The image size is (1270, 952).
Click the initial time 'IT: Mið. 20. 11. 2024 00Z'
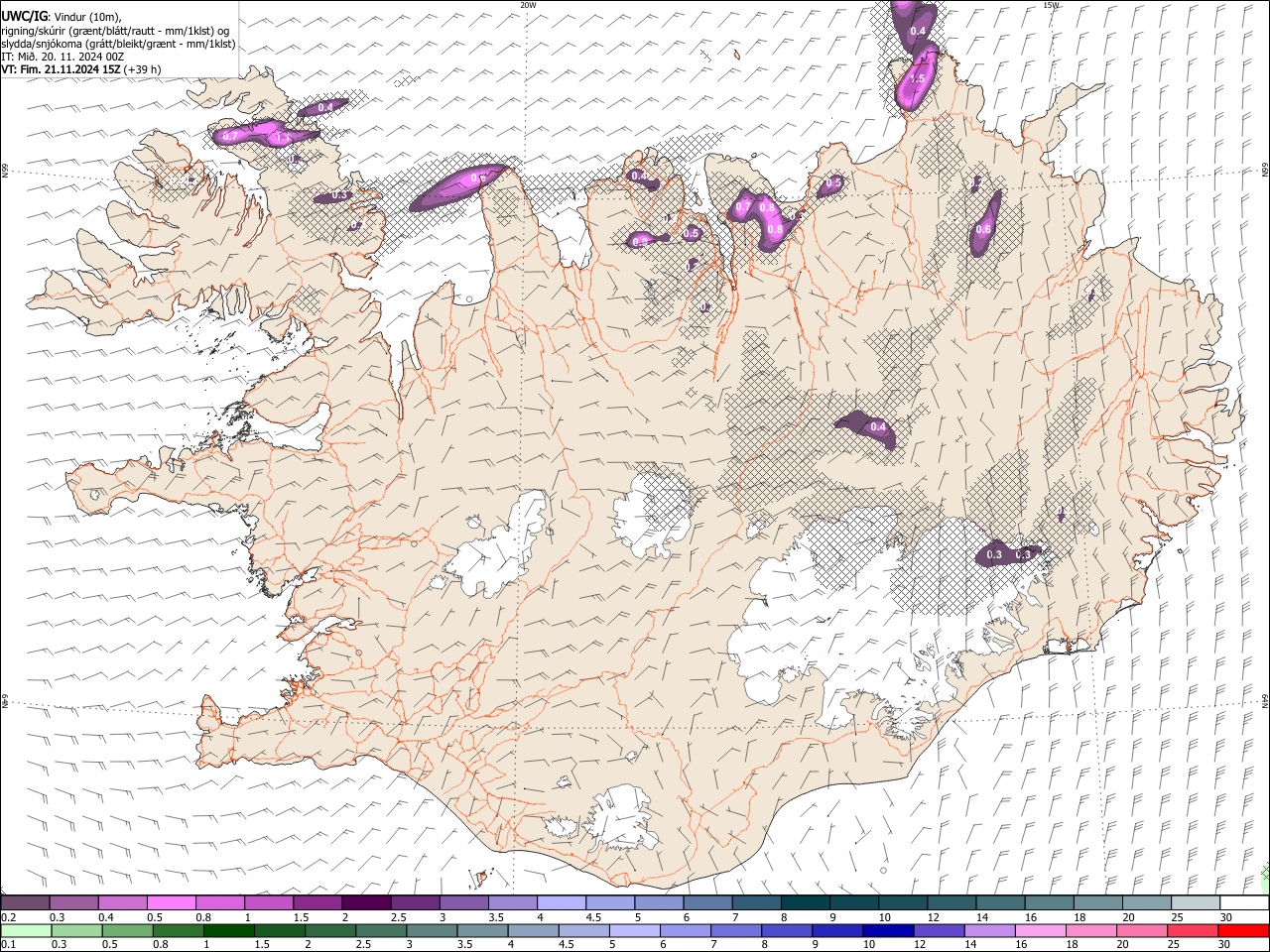click(x=63, y=57)
